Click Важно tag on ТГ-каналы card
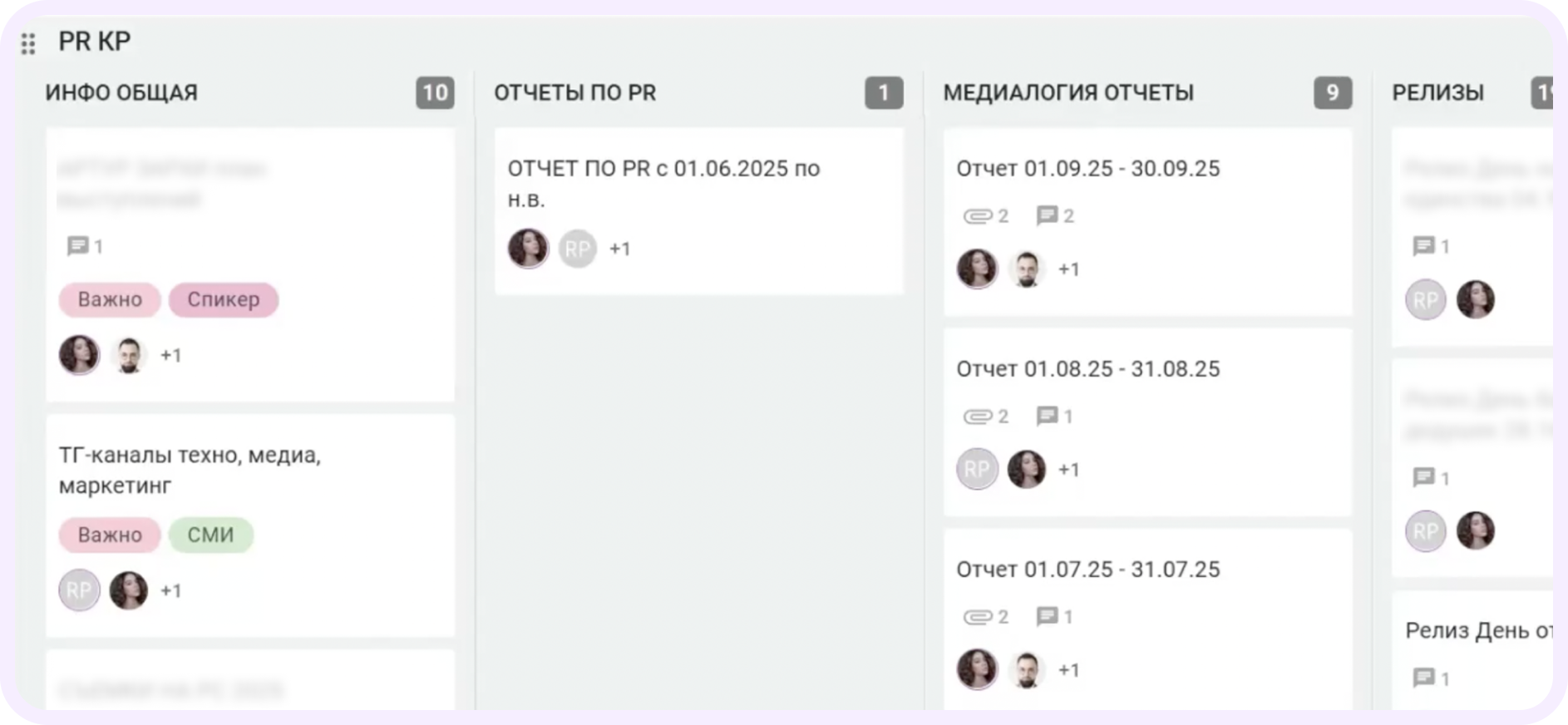Viewport: 1568px width, 725px height. 110,535
